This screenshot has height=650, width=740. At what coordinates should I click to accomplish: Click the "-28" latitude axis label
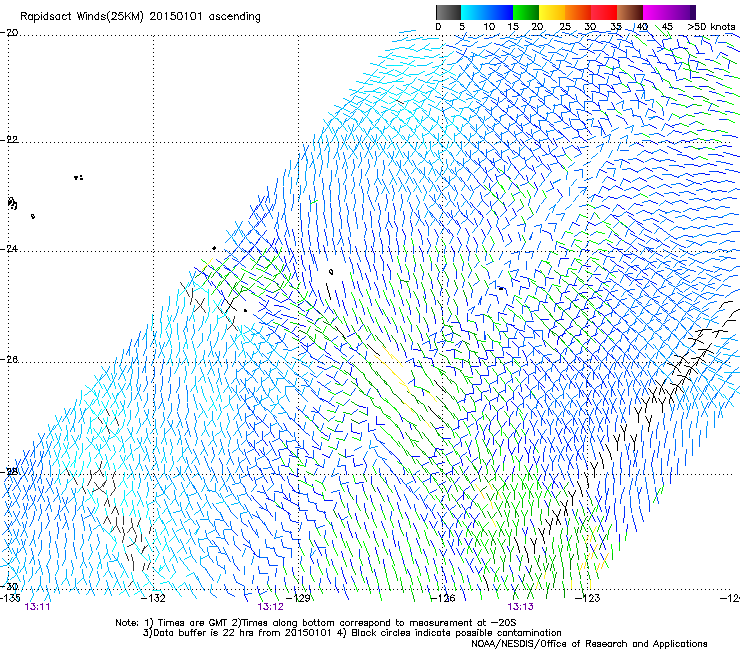click(x=9, y=471)
